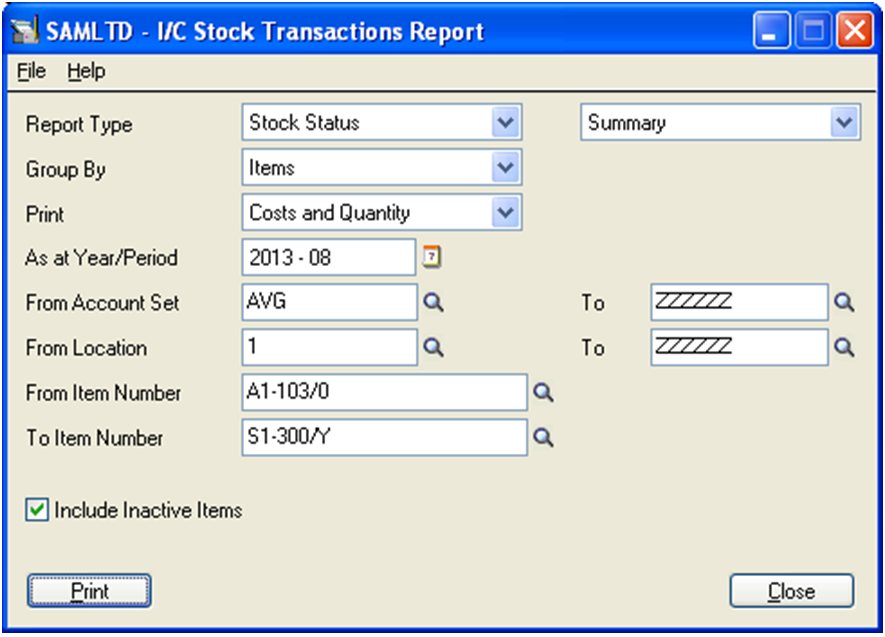Expand the Summary dropdown

(x=844, y=122)
